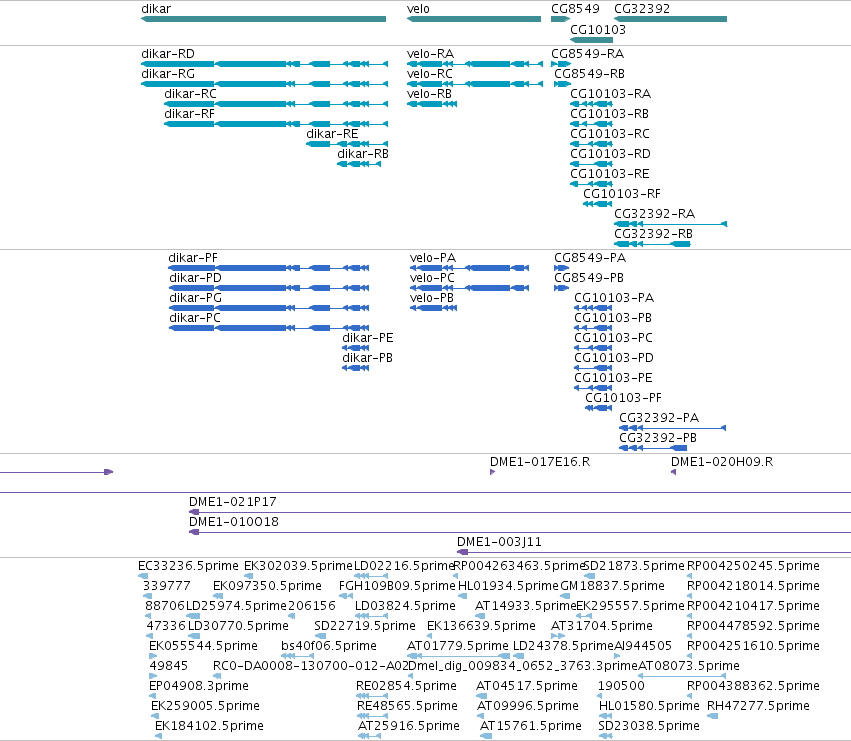Open the velo-RA transcript
This screenshot has height=741, width=851.
click(x=475, y=64)
